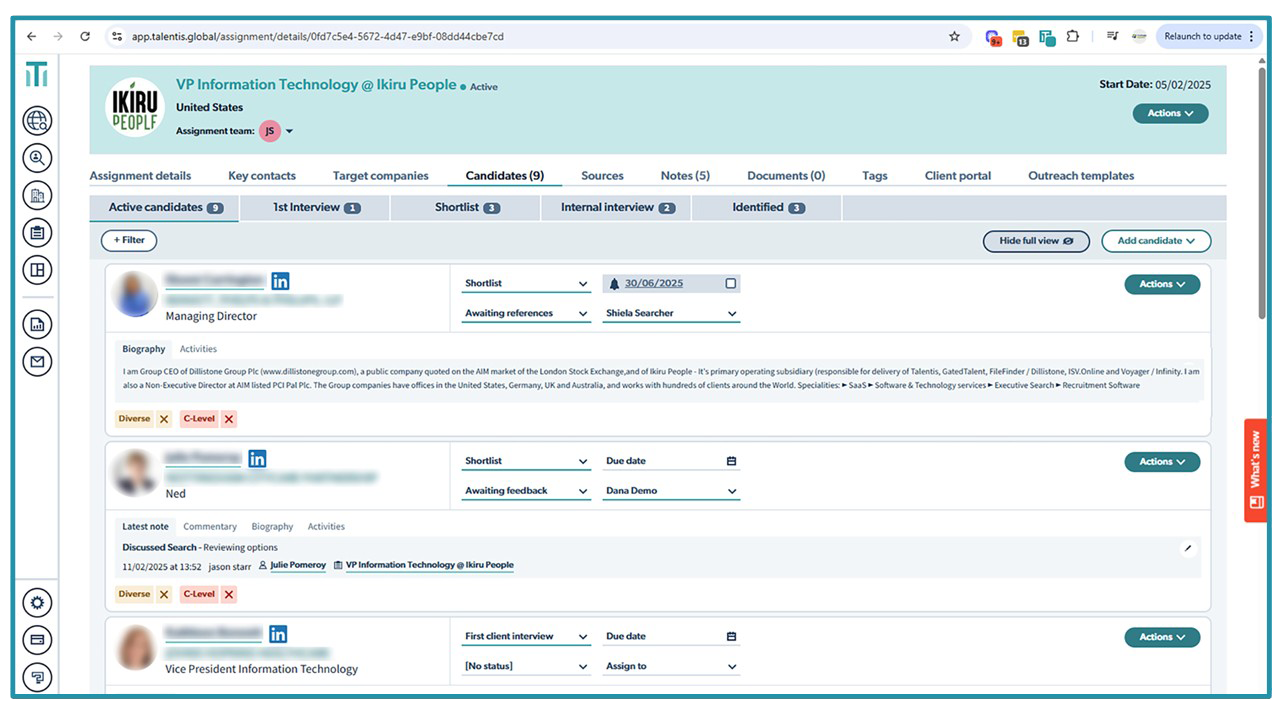Open the mail envelope sidebar icon
Screen dimensions: 1280x720
(x=37, y=361)
